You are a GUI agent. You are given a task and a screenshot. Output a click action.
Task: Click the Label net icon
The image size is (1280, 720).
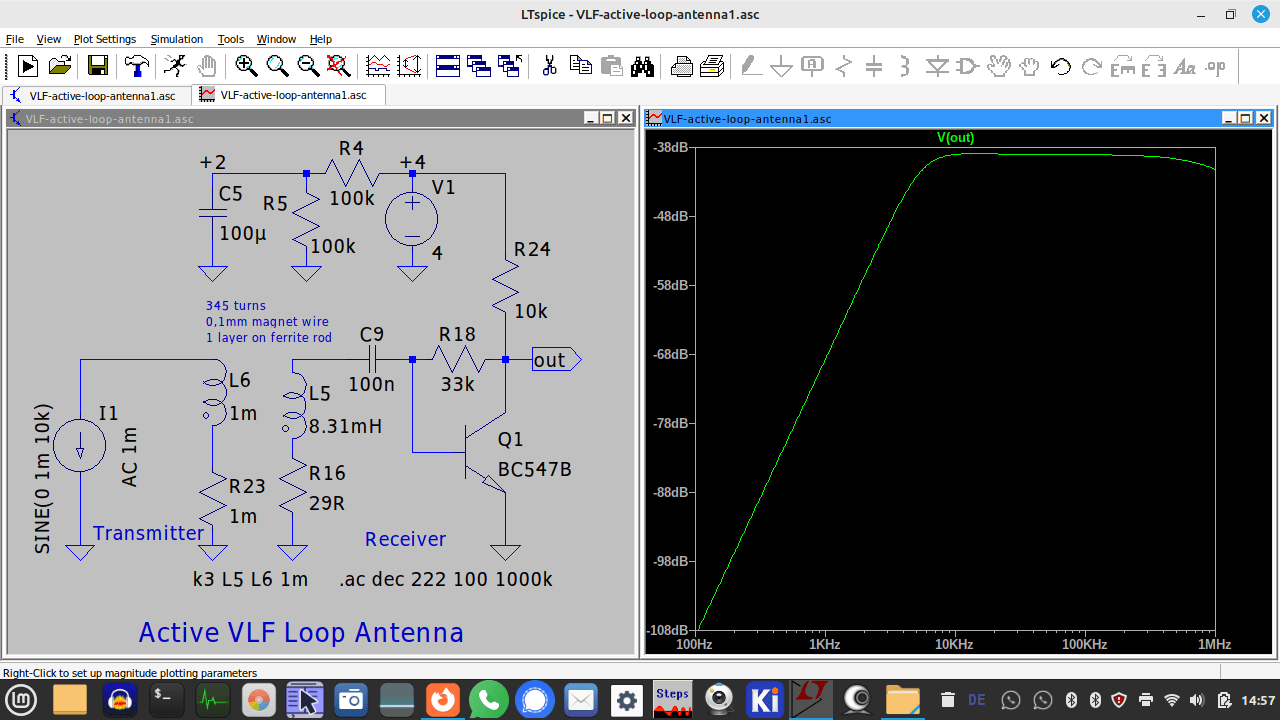pos(812,66)
